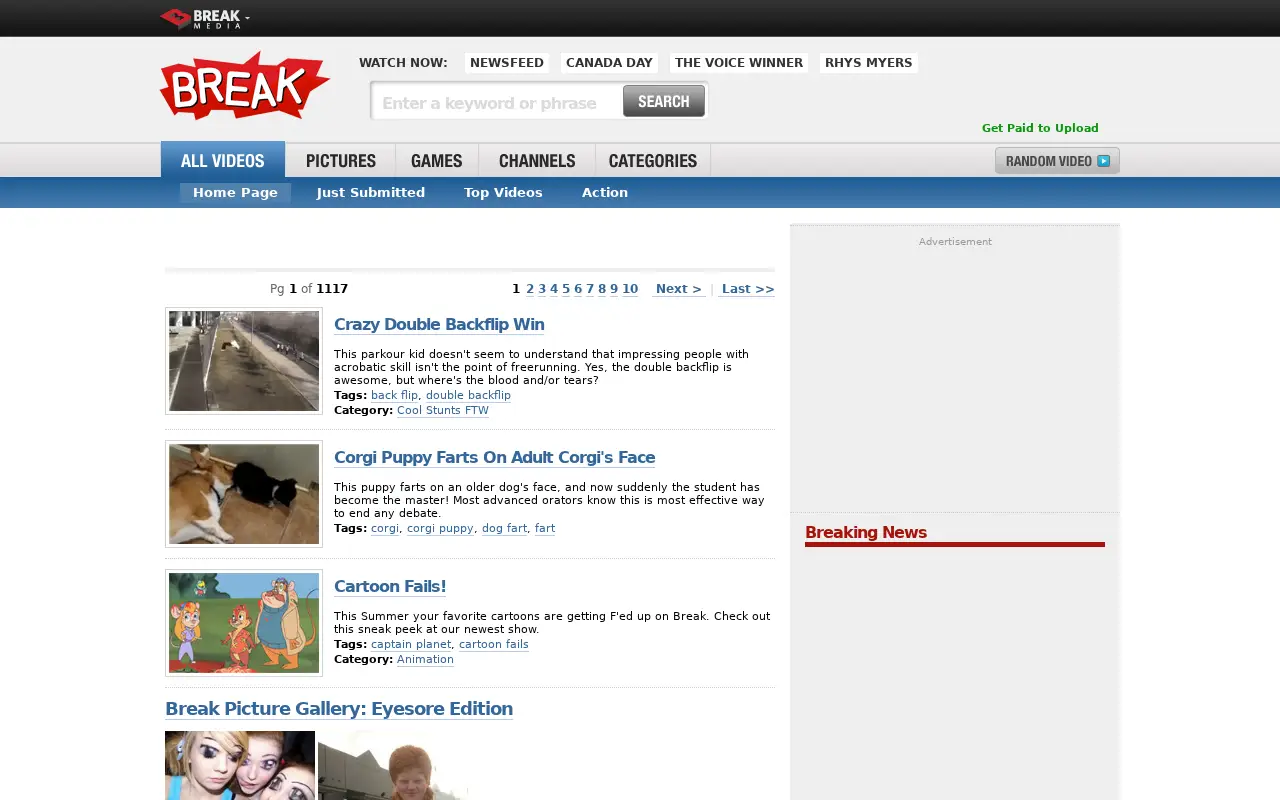
Task: Open the Break Media dropdown arrow
Action: (247, 17)
